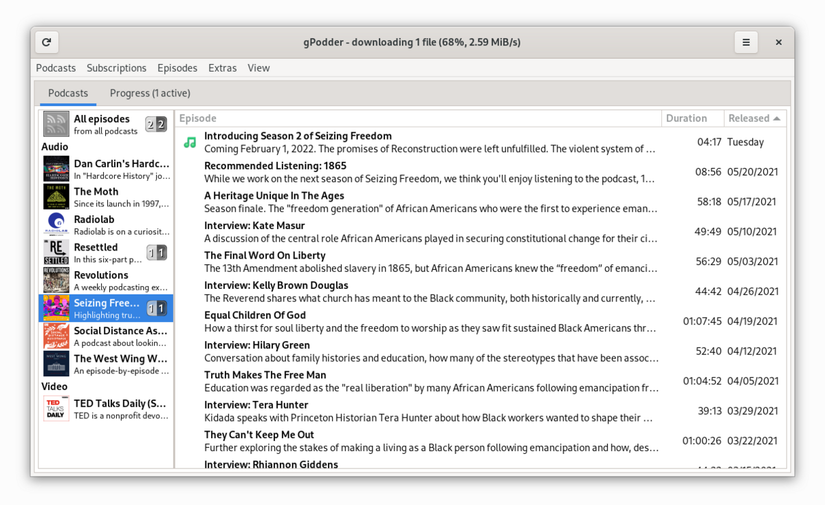This screenshot has height=505, width=825.
Task: Open the Subscriptions menu
Action: [116, 68]
